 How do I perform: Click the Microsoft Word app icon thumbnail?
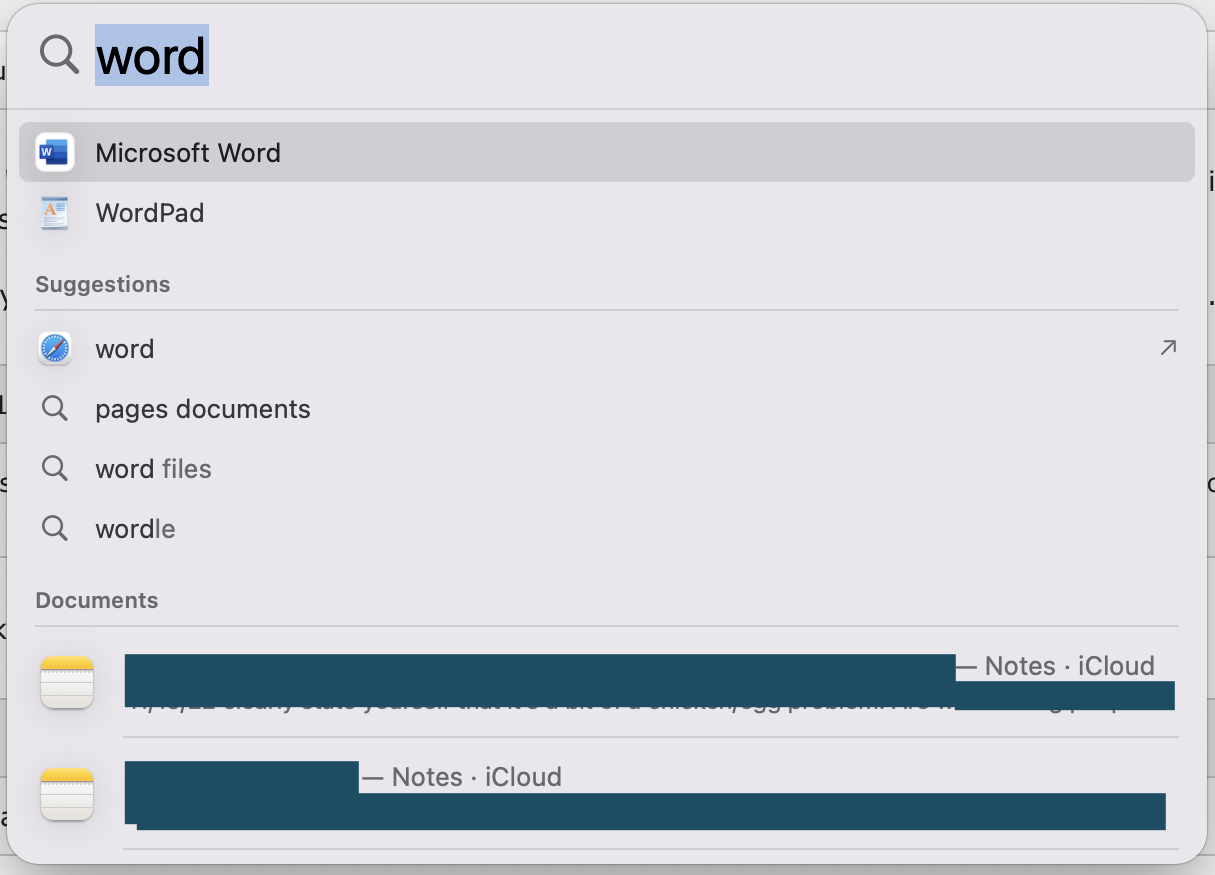coord(54,152)
